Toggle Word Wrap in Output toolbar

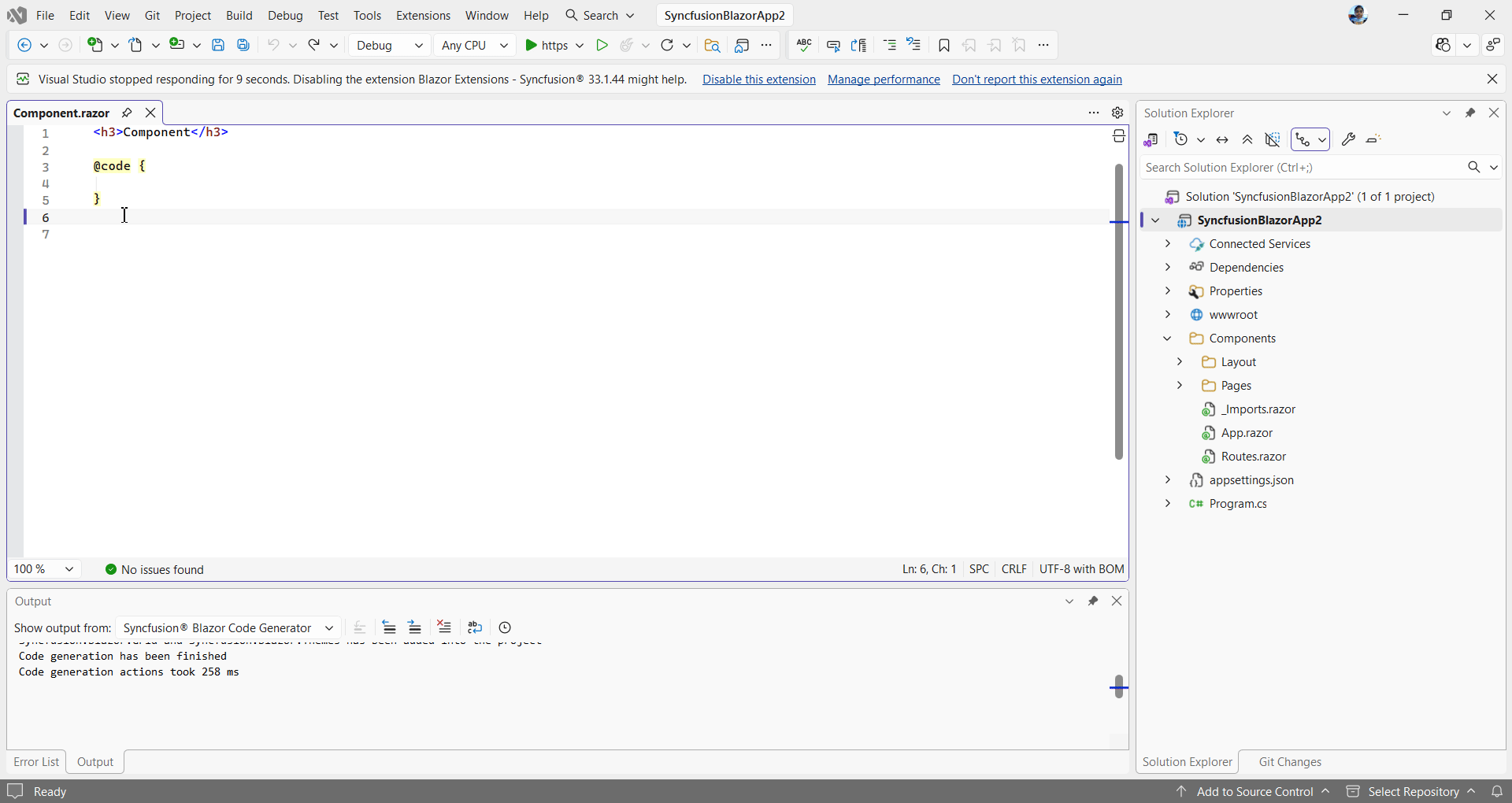[475, 627]
